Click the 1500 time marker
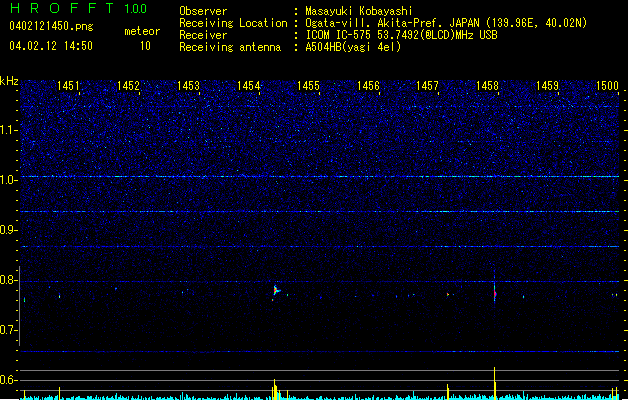 point(607,86)
